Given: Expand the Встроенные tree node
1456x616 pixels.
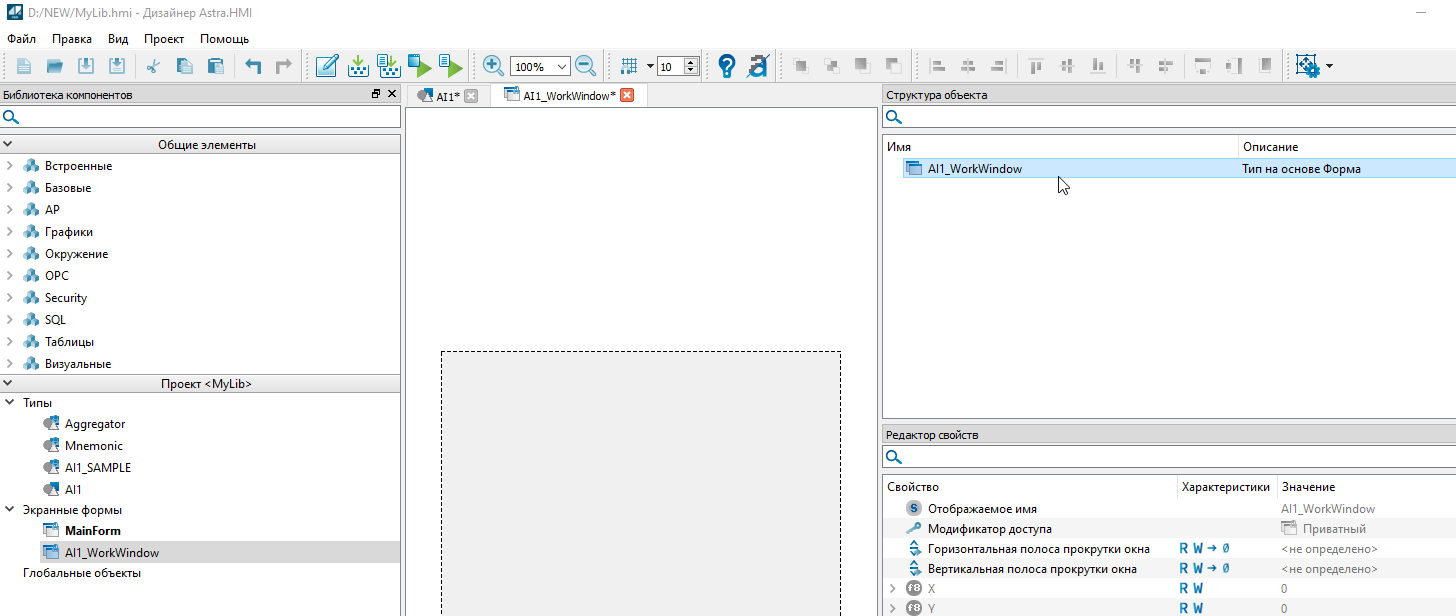Looking at the screenshot, I should (9, 166).
